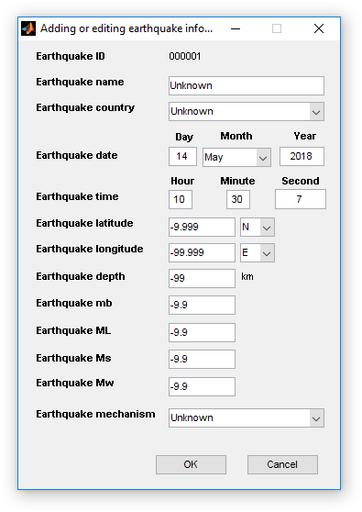Screen dimensions: 362x512
Task: Expand the Month dropdown showing May
Action: pos(237,157)
